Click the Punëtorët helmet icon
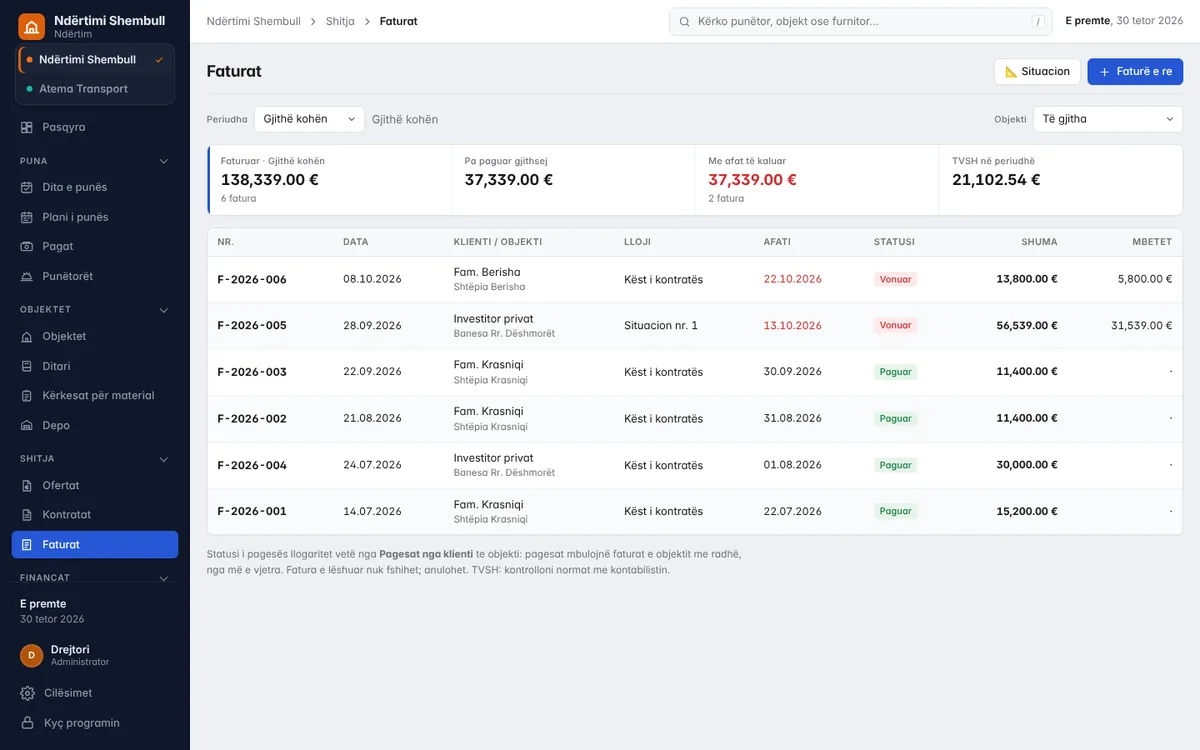This screenshot has height=750, width=1200. tap(27, 276)
